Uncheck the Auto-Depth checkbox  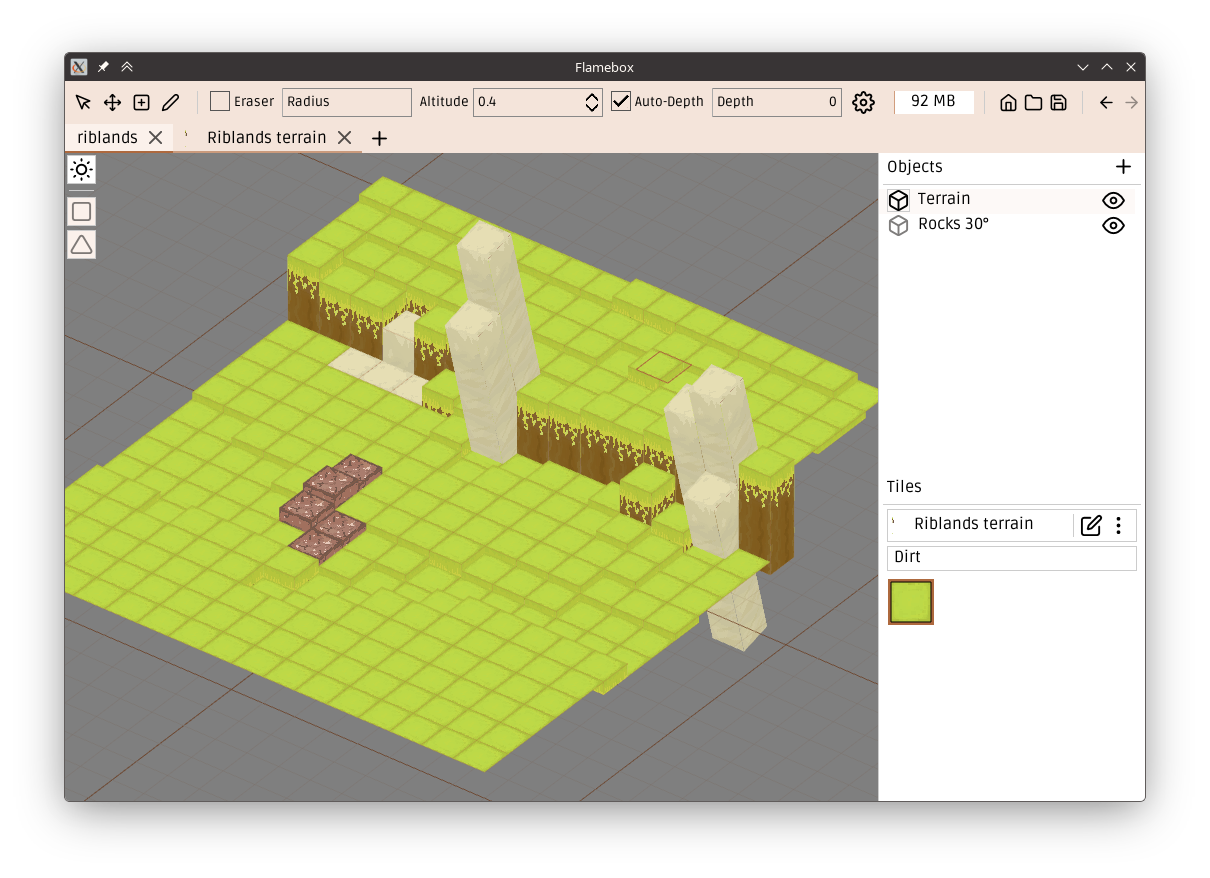[621, 102]
